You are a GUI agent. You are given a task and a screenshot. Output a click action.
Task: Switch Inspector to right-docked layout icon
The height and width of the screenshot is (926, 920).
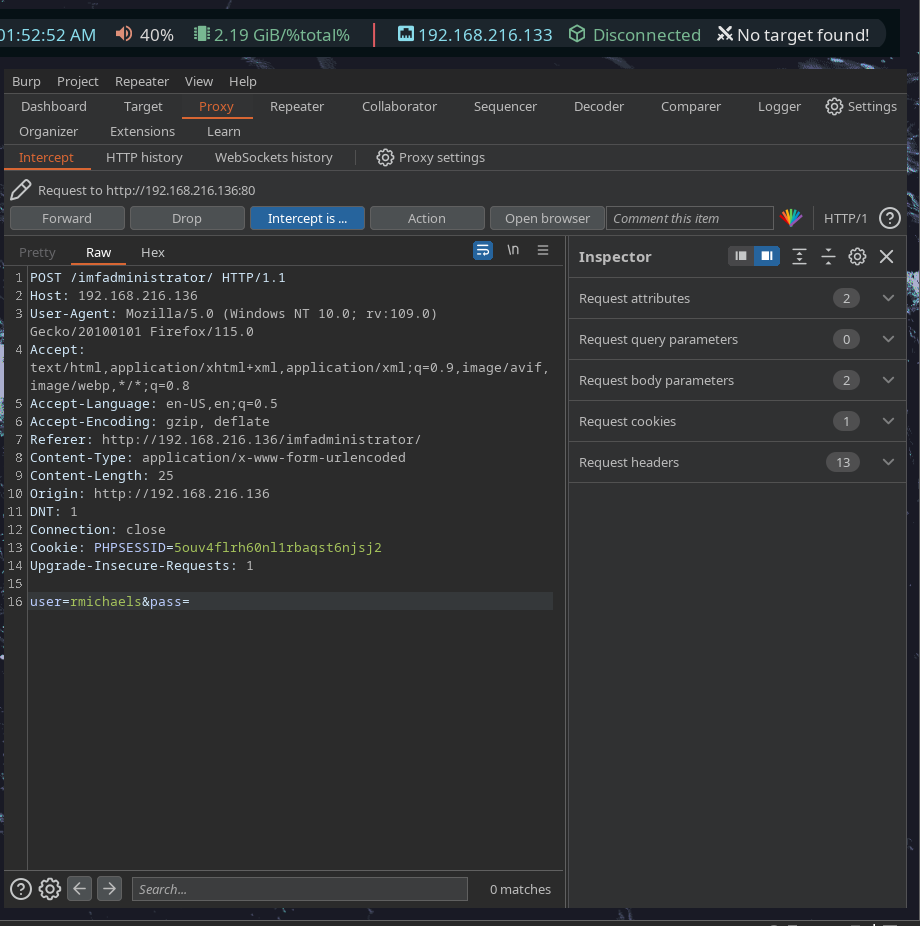(766, 256)
